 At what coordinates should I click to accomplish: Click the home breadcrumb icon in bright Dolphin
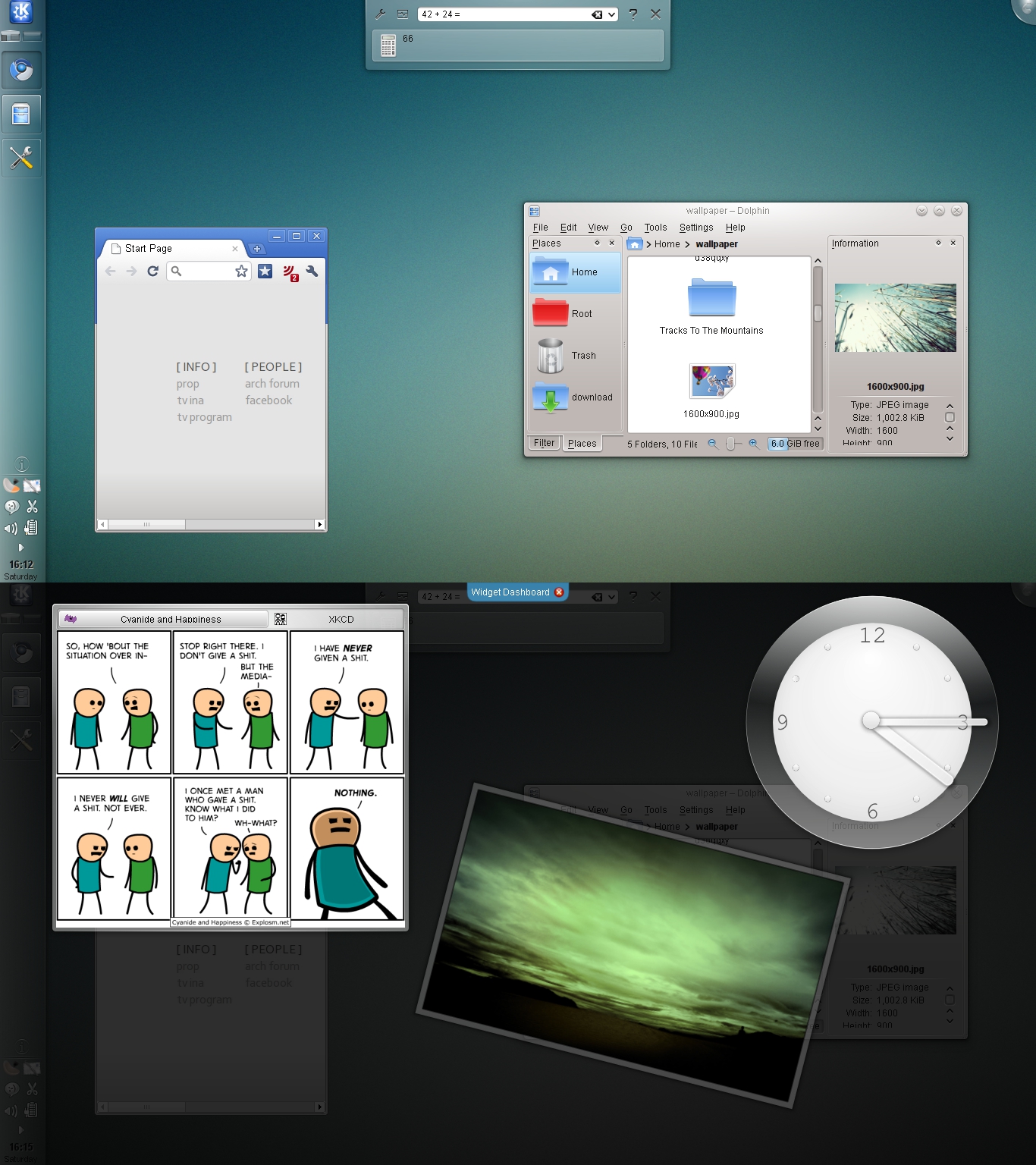tap(635, 244)
